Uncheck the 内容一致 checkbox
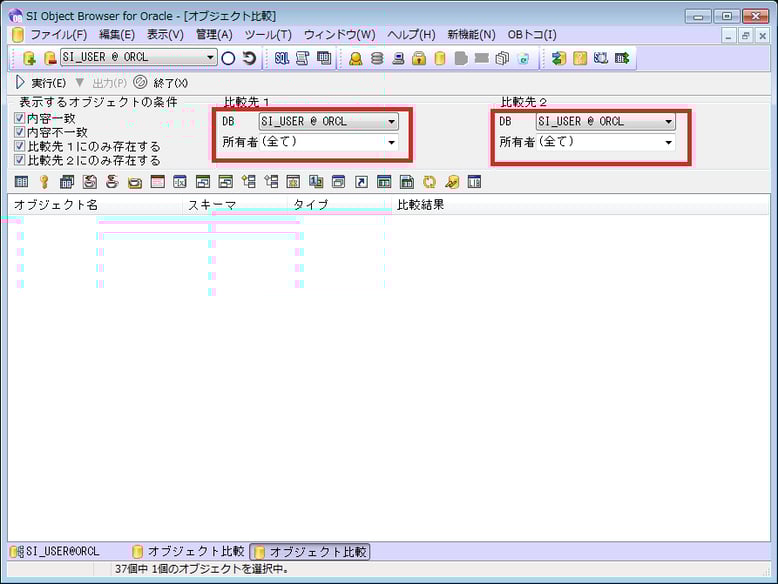Image resolution: width=778 pixels, height=584 pixels. tap(20, 118)
